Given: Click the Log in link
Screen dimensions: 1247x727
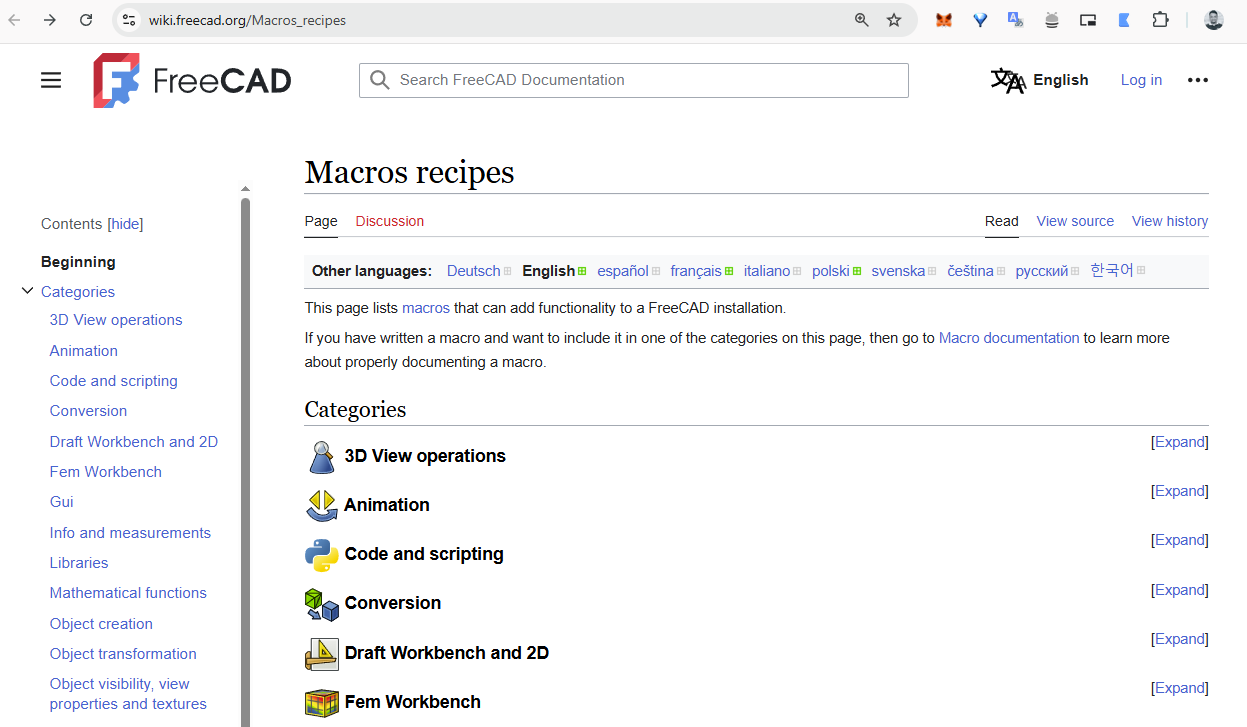Looking at the screenshot, I should tap(1141, 80).
